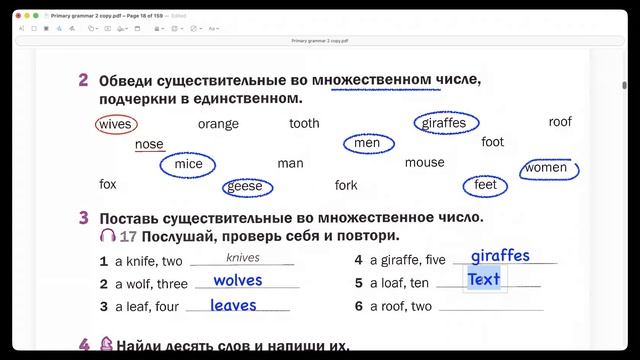The height and width of the screenshot is (360, 640).
Task: Click the text 'a leaf, four'
Action: click(x=147, y=307)
